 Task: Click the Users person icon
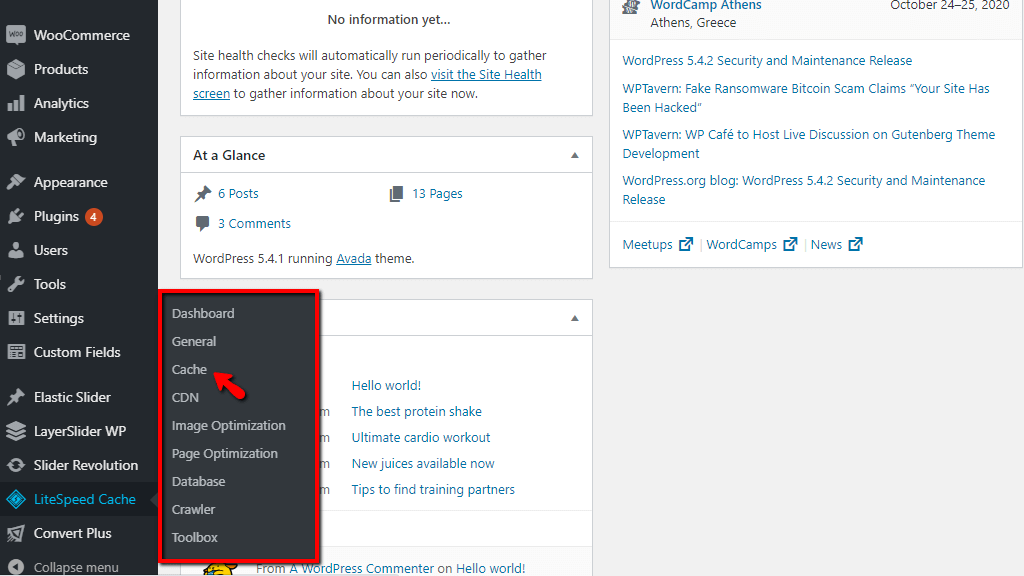click(x=16, y=250)
